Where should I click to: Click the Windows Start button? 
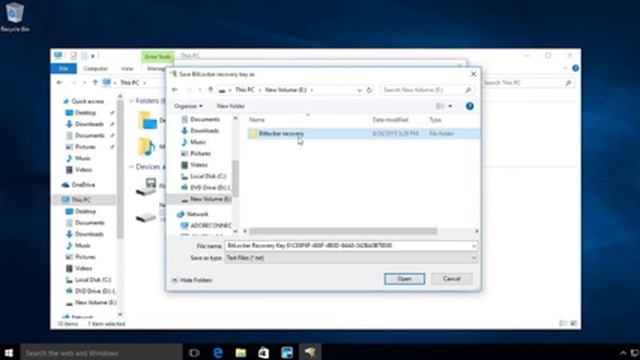click(9, 353)
